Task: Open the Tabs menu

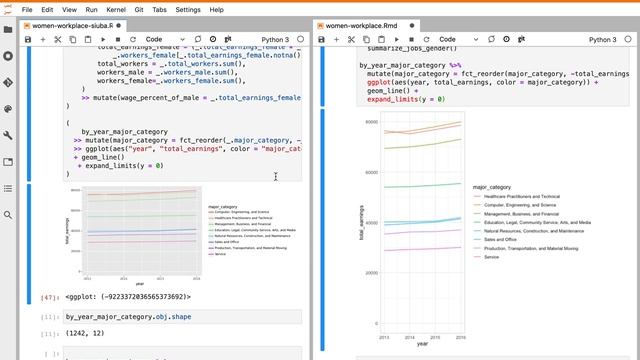Action: pos(159,9)
